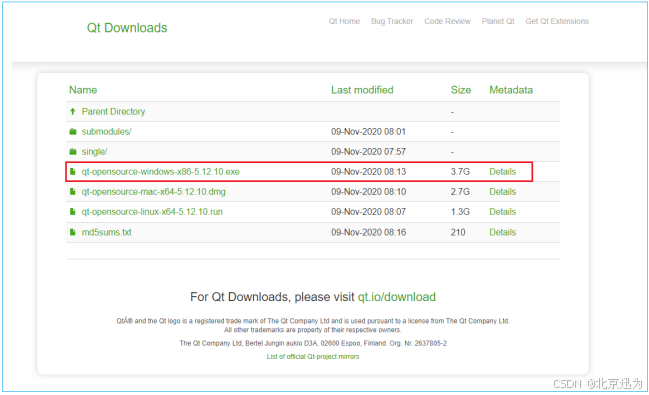Open Planet Qt in the top navigation

(x=498, y=21)
